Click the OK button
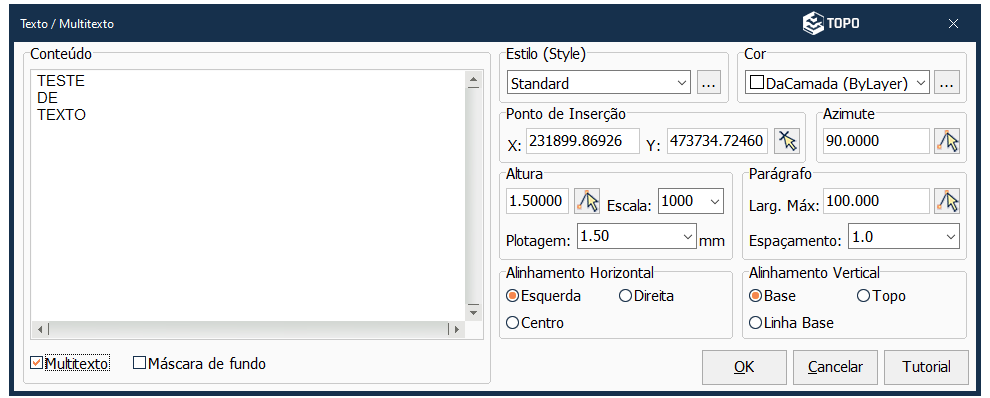This screenshot has width=990, height=398. [744, 367]
